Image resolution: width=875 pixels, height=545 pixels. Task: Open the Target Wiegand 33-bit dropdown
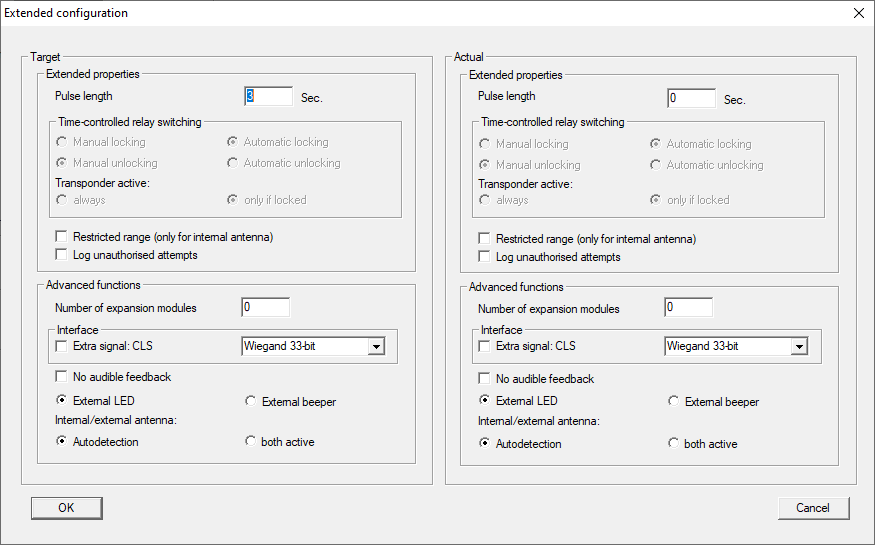(376, 347)
